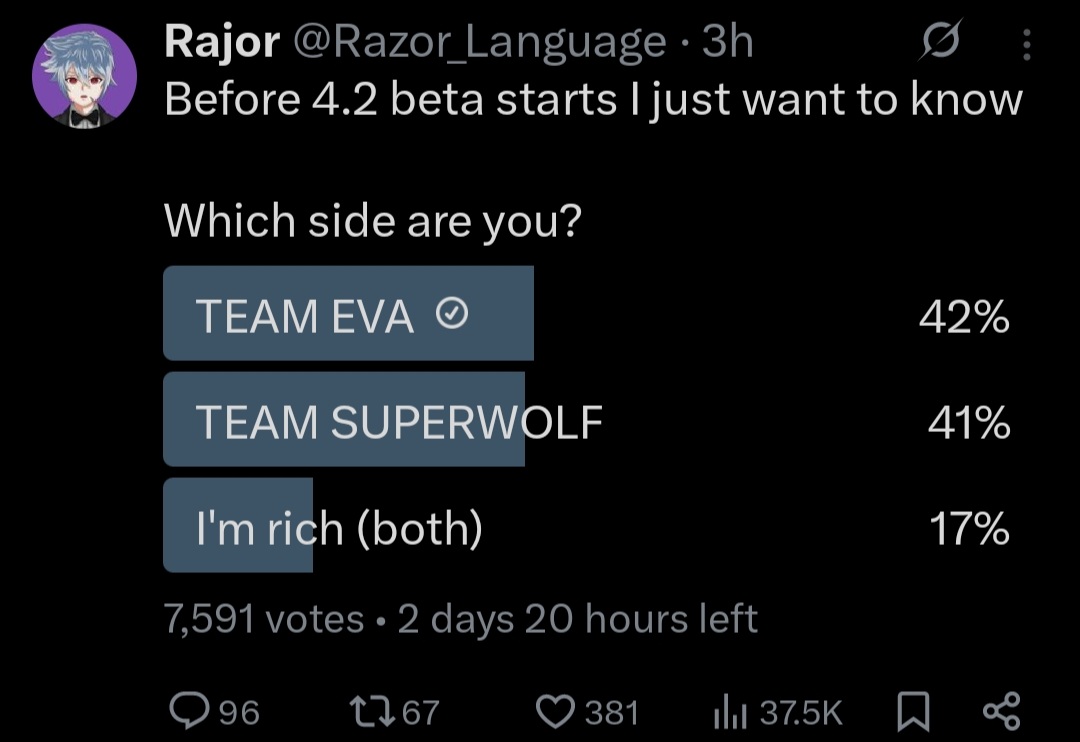
Task: Click the 17% result for I'm rich
Action: point(969,529)
